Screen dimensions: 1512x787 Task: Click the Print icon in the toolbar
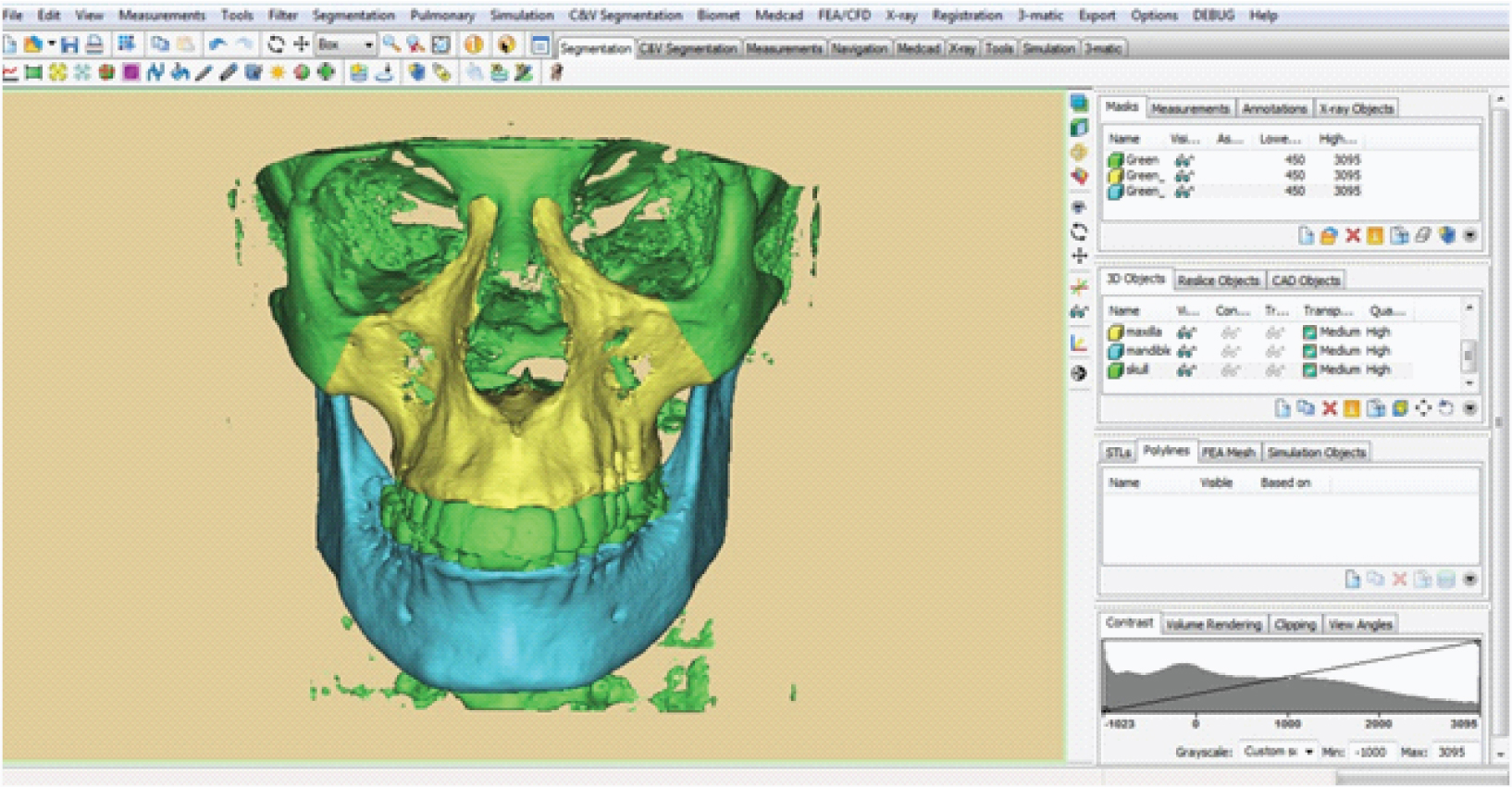click(x=94, y=44)
